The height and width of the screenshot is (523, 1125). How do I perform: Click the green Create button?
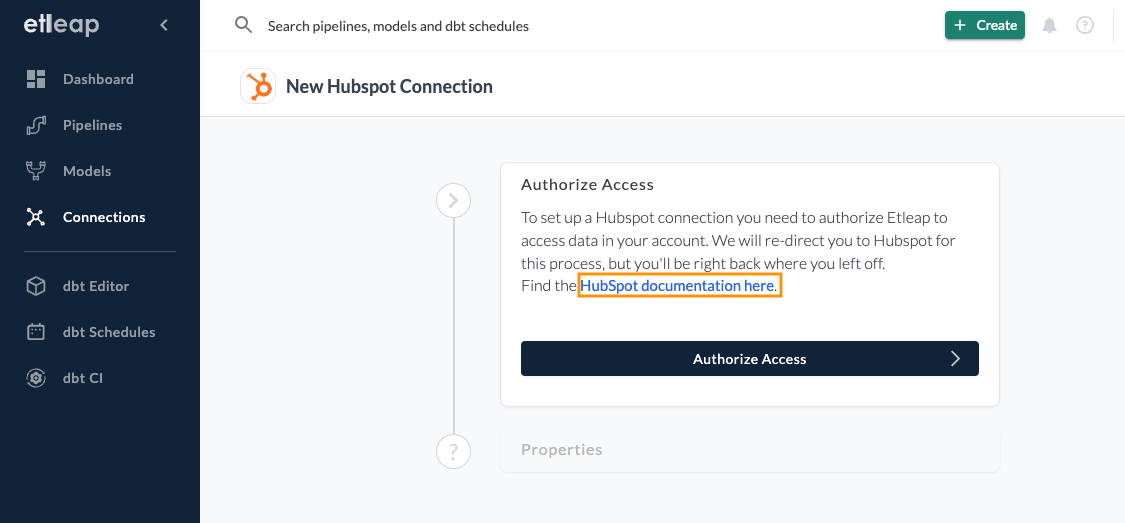coord(984,26)
